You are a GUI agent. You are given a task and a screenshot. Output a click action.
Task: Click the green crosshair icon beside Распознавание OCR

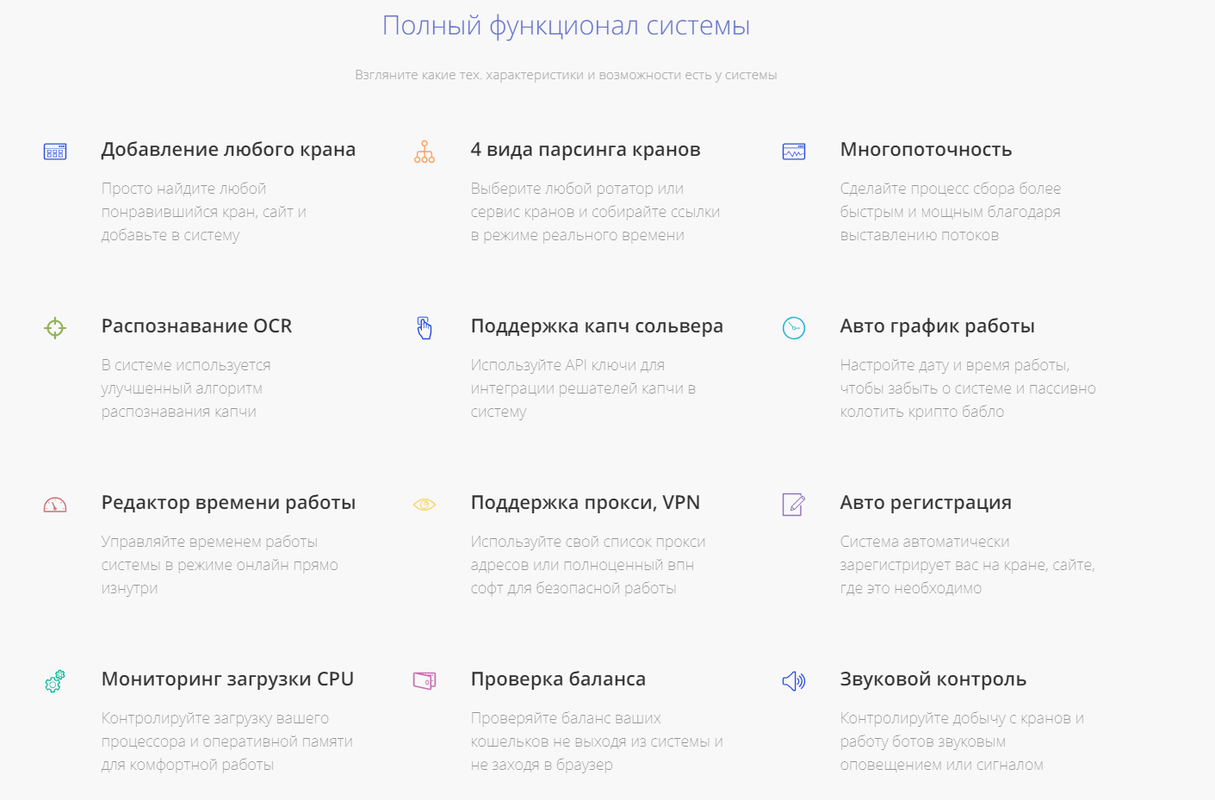tap(55, 328)
